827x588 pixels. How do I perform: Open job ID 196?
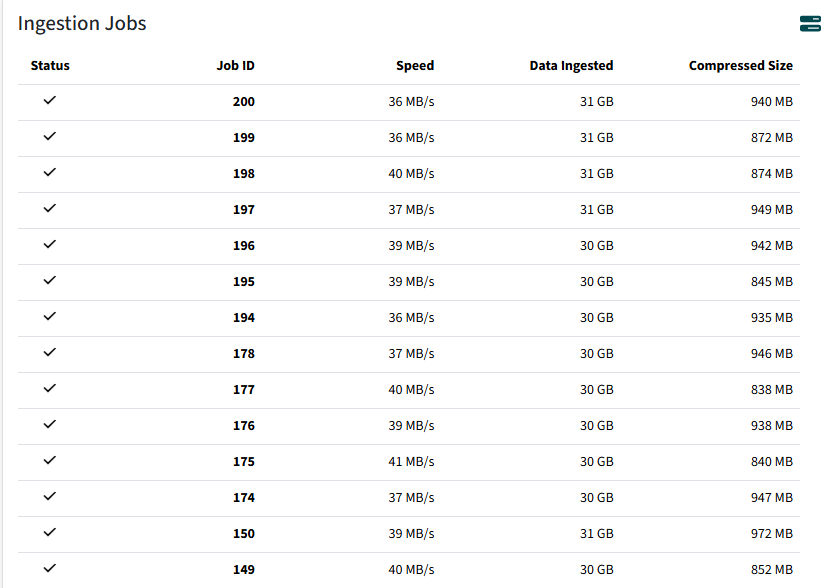click(243, 246)
